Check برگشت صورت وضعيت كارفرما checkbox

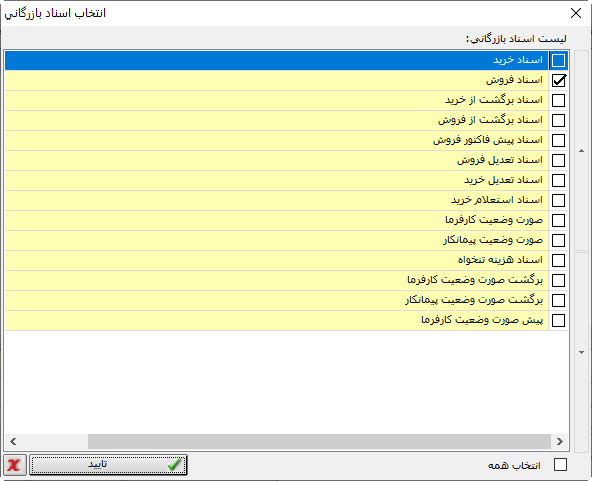click(558, 281)
